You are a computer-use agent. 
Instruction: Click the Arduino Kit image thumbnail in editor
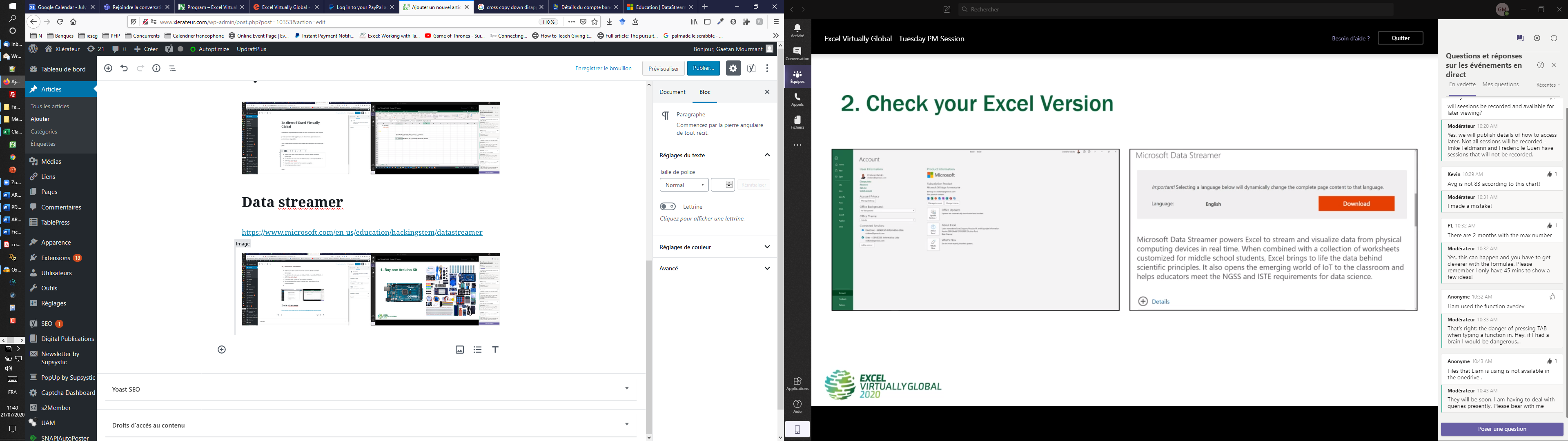click(x=371, y=290)
